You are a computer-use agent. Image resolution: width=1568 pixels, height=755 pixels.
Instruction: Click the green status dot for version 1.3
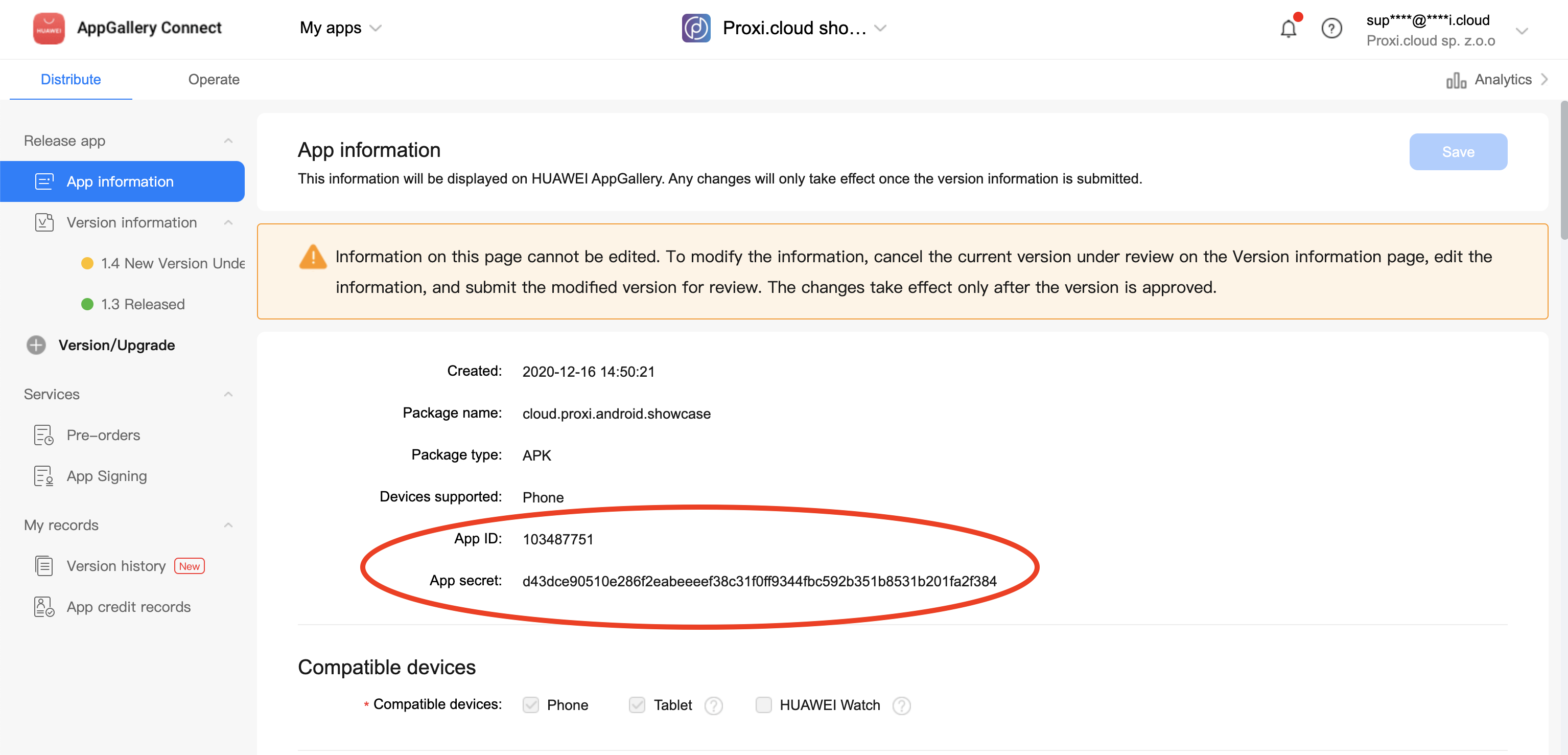[x=87, y=304]
